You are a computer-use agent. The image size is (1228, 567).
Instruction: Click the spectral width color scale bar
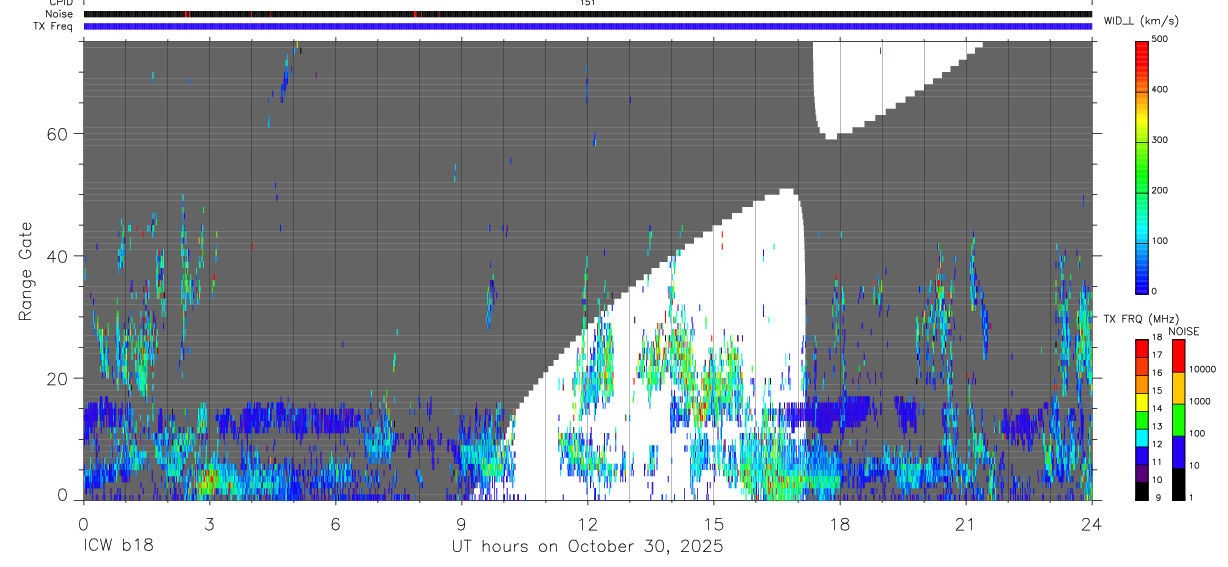(1143, 166)
